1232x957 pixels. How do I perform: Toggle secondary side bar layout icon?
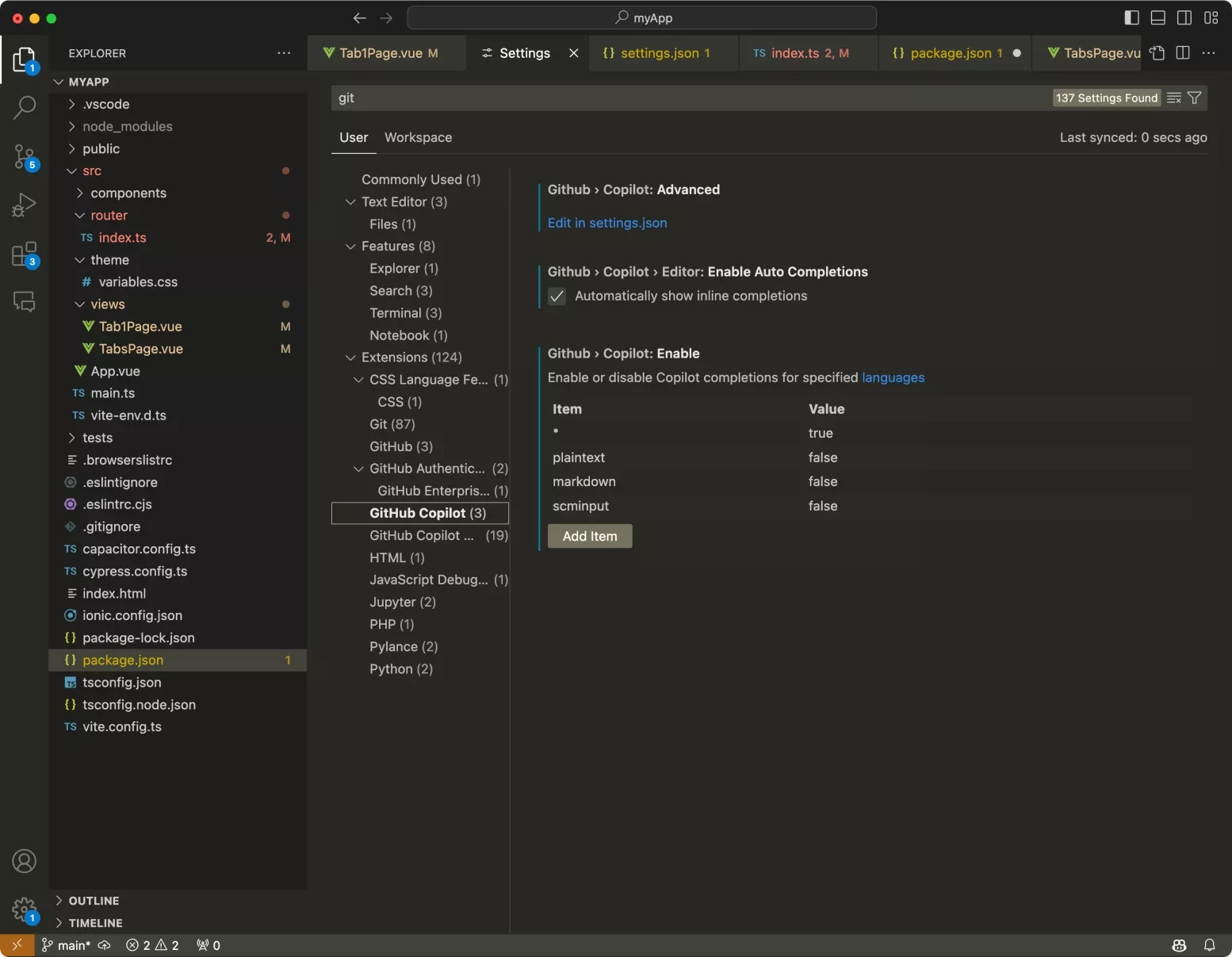click(1184, 17)
